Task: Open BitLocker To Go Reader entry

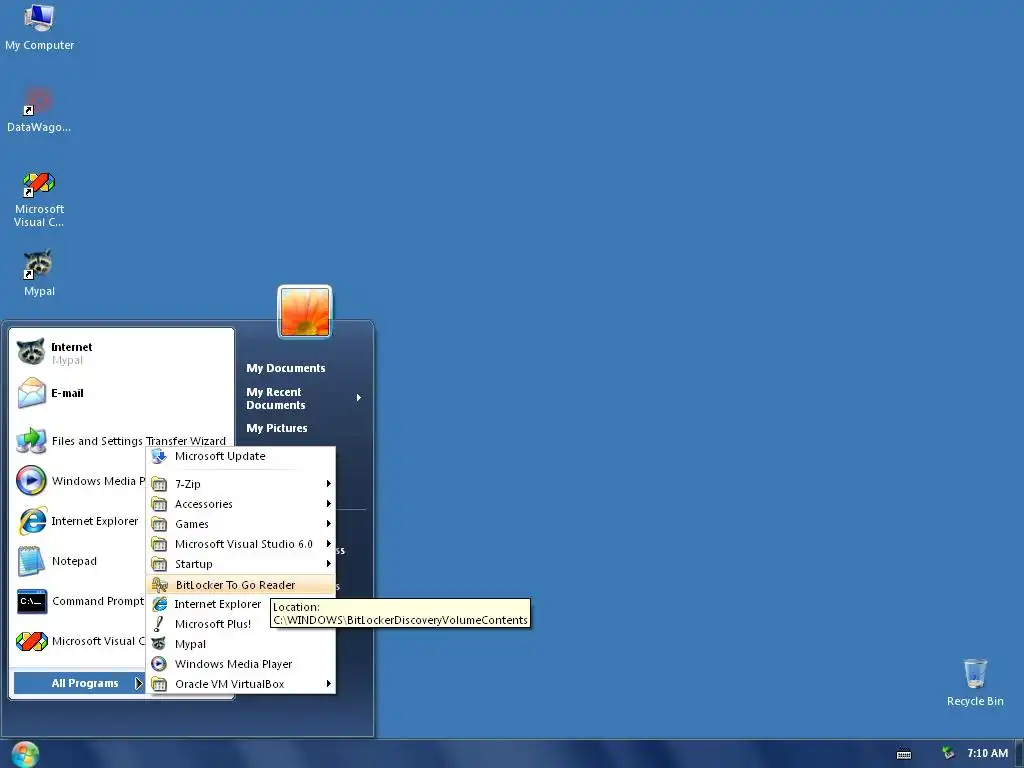Action: coord(241,584)
